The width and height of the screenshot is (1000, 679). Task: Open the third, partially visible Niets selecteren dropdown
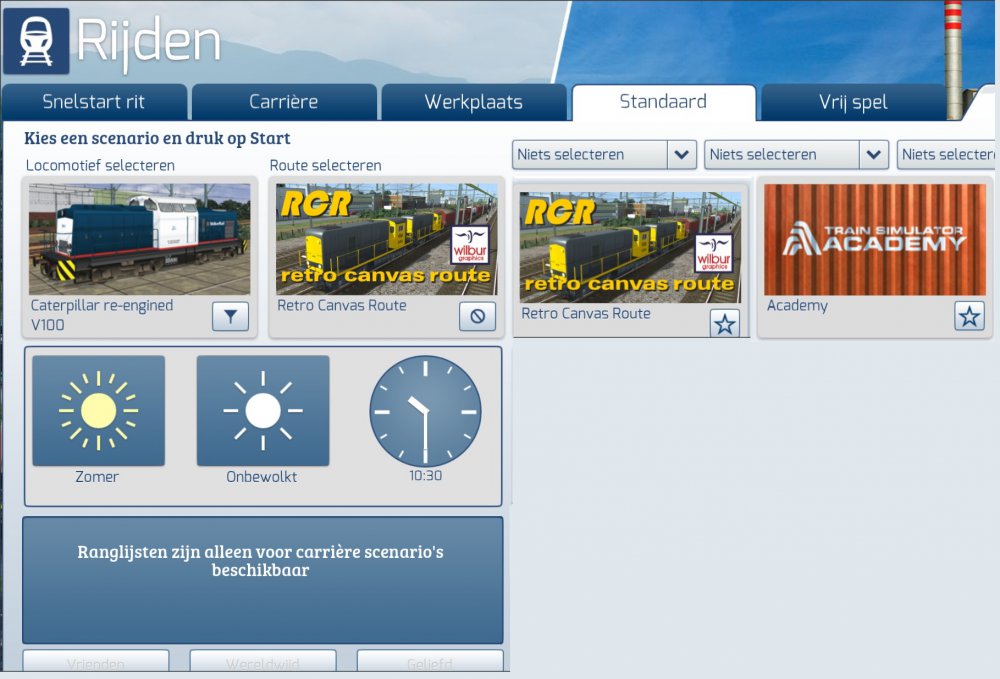click(947, 155)
